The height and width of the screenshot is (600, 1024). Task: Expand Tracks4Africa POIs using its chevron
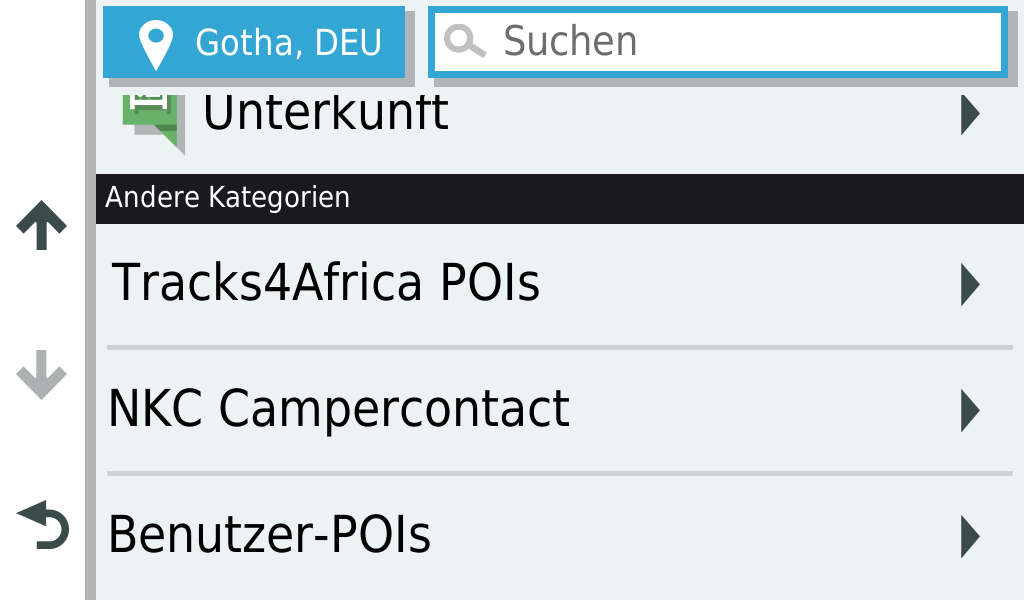point(969,285)
